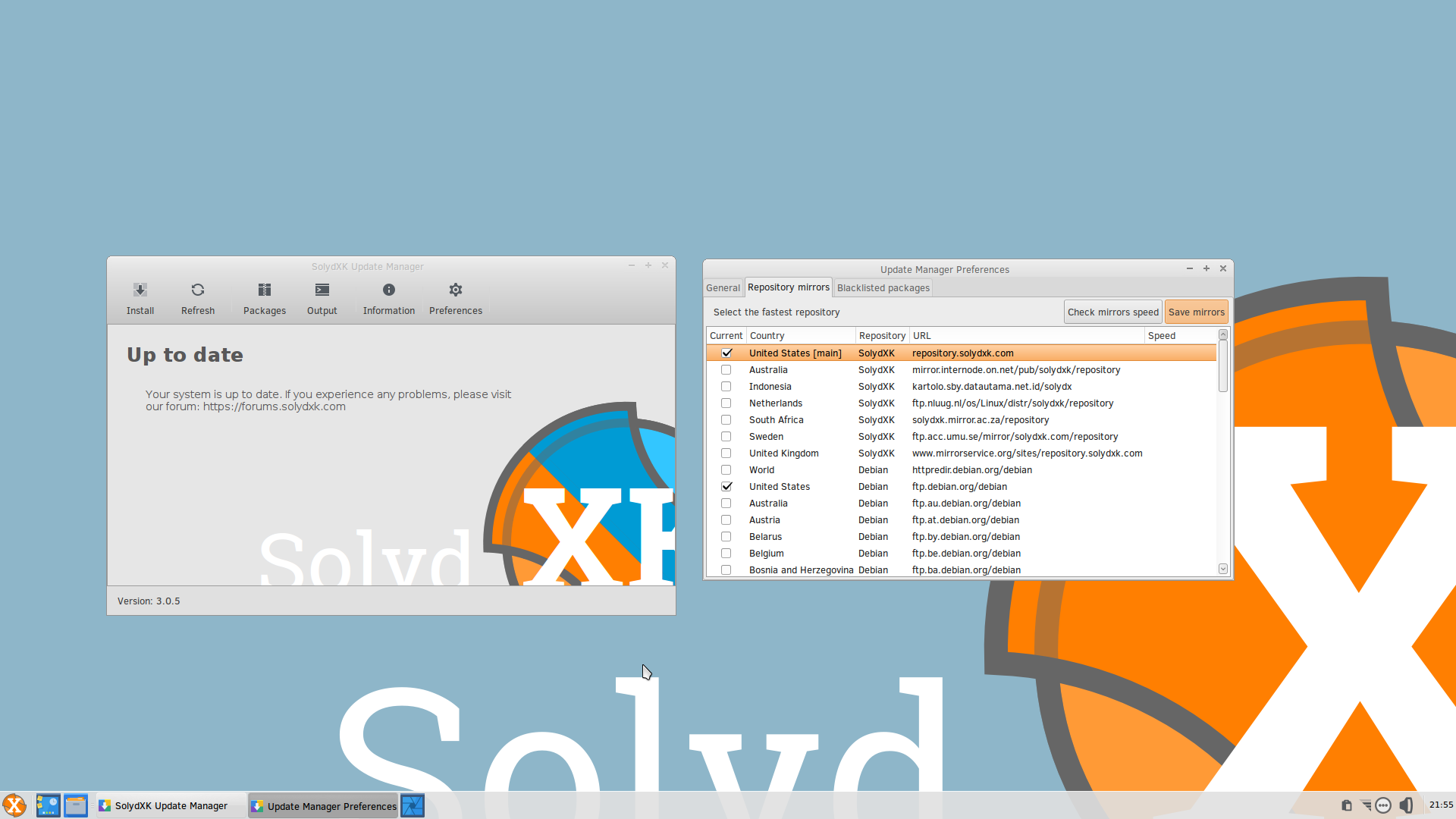Screen dimensions: 1456x819
Task: Open the Packages view
Action: point(264,297)
